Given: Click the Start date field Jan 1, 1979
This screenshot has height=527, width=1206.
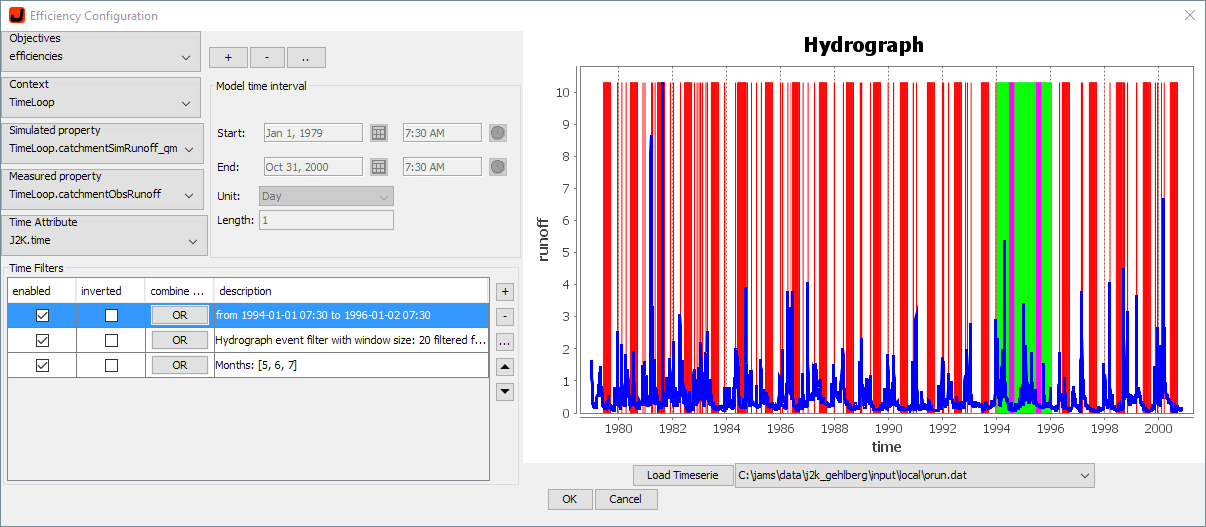Looking at the screenshot, I should (x=313, y=133).
